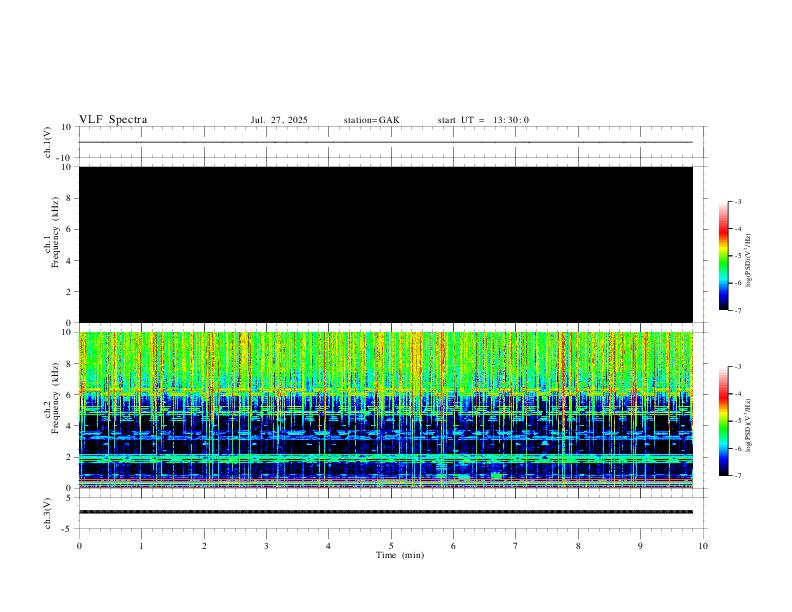This screenshot has width=792, height=612.
Task: Click the ch.1 spectrogram black panel
Action: (386, 244)
